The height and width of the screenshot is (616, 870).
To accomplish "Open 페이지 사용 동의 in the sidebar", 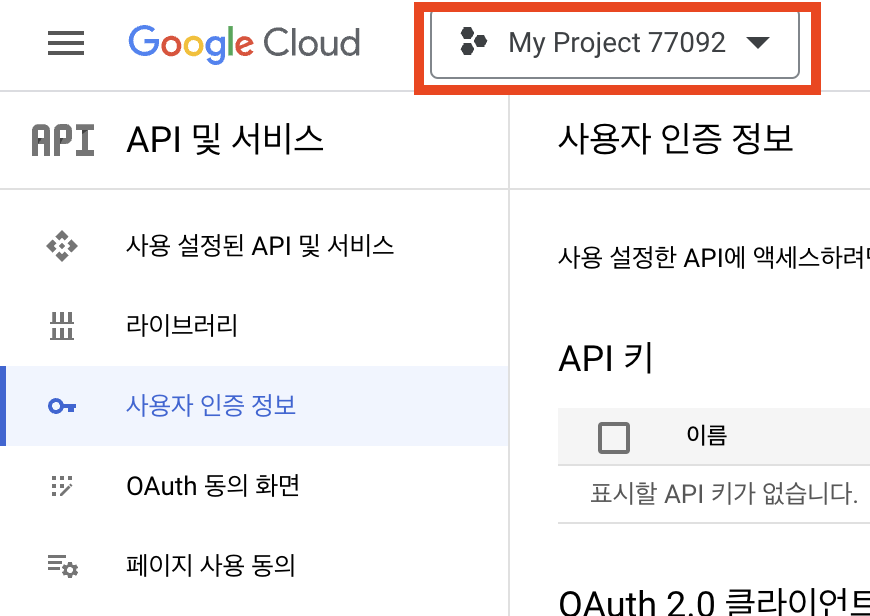I will point(211,567).
